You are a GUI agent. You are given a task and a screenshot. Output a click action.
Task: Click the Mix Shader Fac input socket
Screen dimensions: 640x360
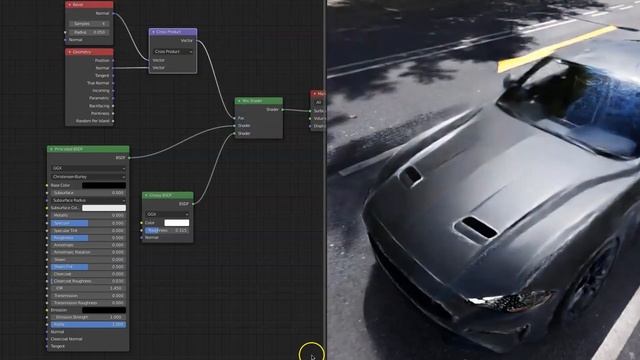tap(235, 118)
